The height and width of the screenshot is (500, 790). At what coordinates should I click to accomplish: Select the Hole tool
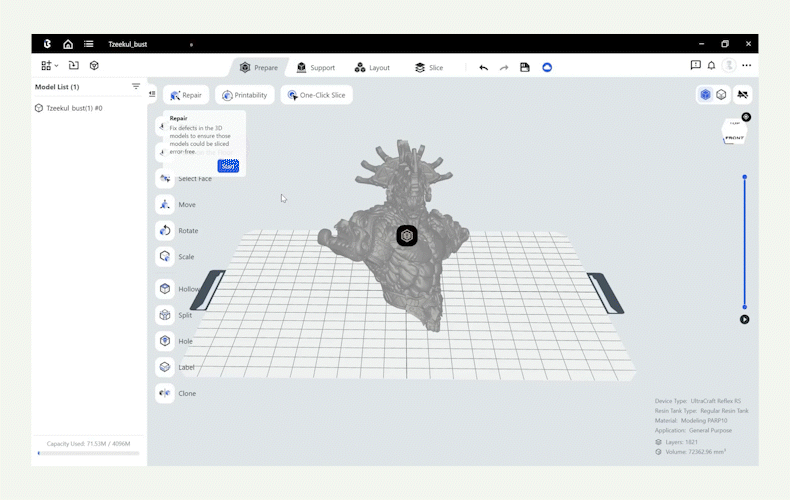click(x=165, y=341)
